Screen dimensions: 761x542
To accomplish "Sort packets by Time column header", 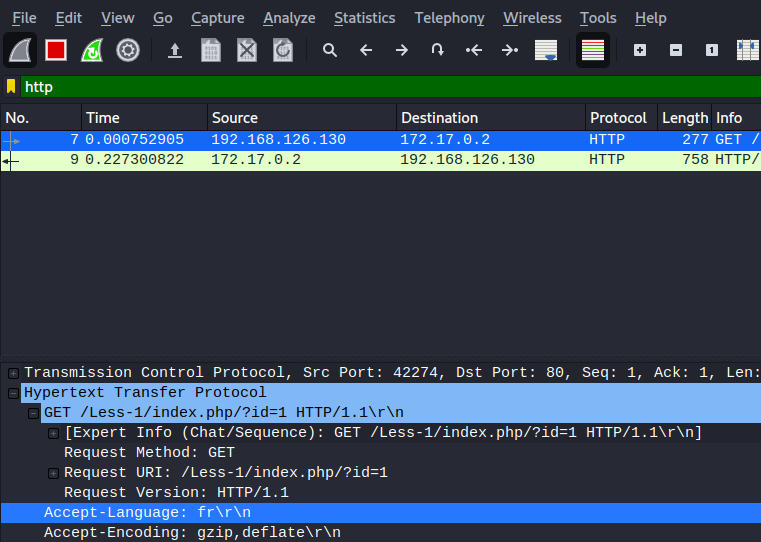I will point(145,118).
